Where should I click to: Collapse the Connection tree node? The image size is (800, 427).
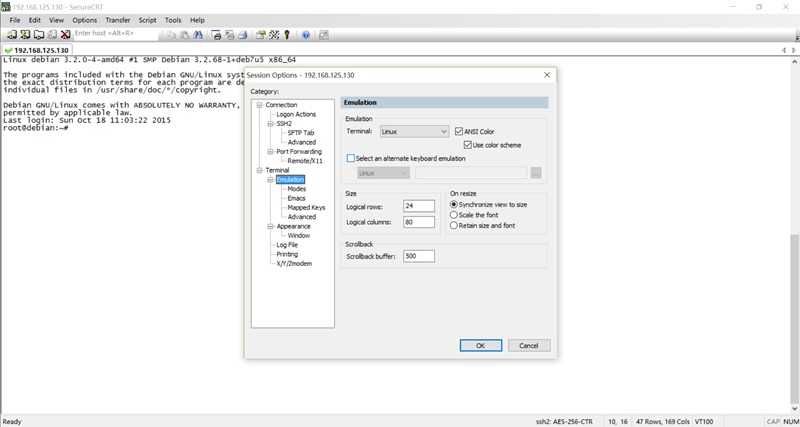pyautogui.click(x=259, y=105)
